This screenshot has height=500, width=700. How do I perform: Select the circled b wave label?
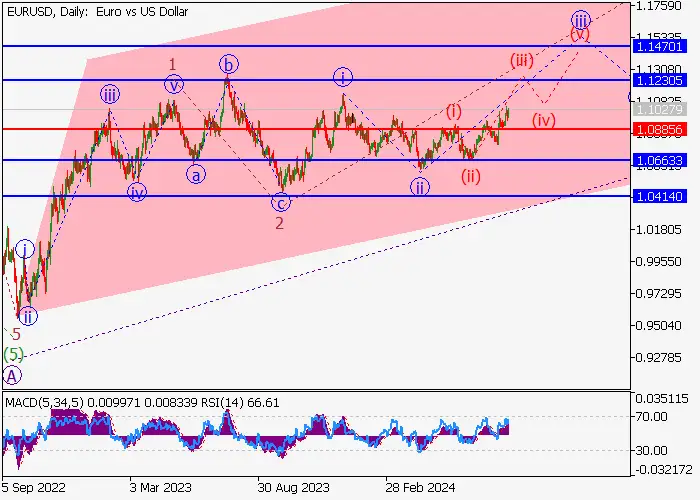pos(229,65)
